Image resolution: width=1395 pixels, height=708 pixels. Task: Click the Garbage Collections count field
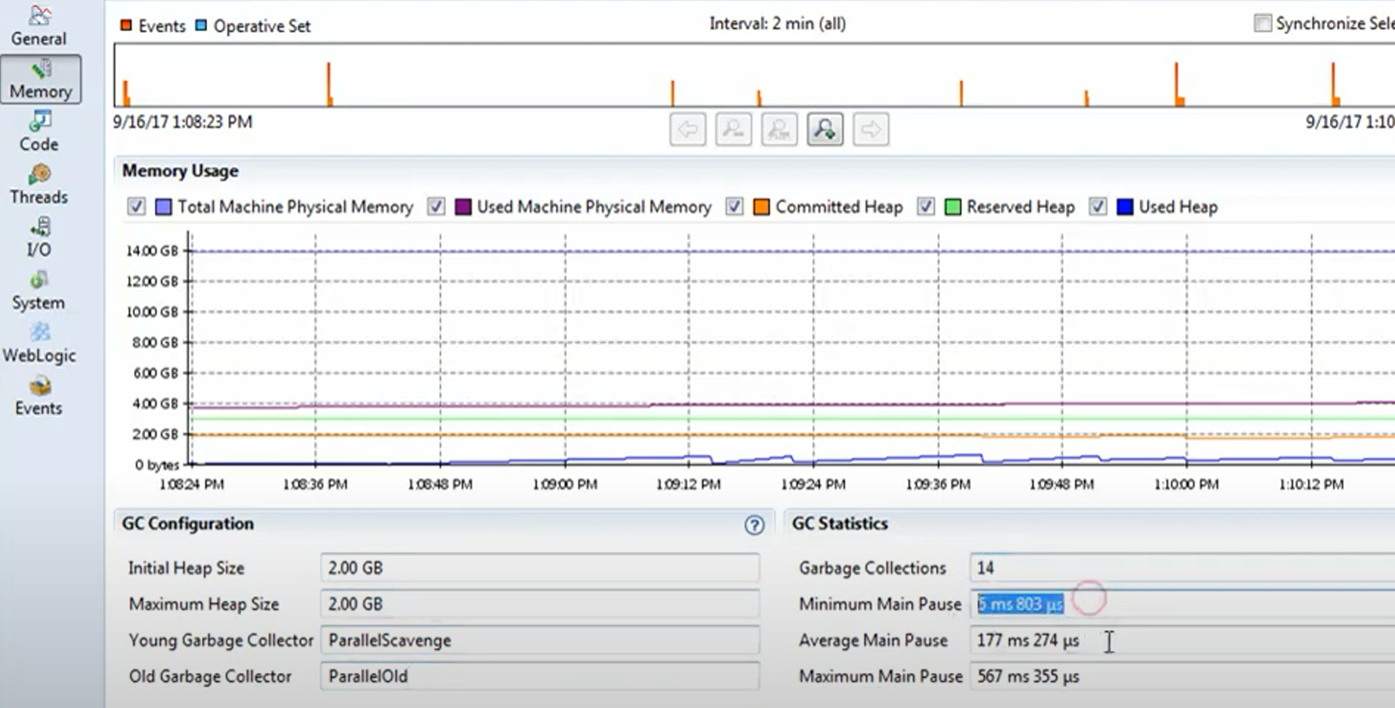(1180, 568)
